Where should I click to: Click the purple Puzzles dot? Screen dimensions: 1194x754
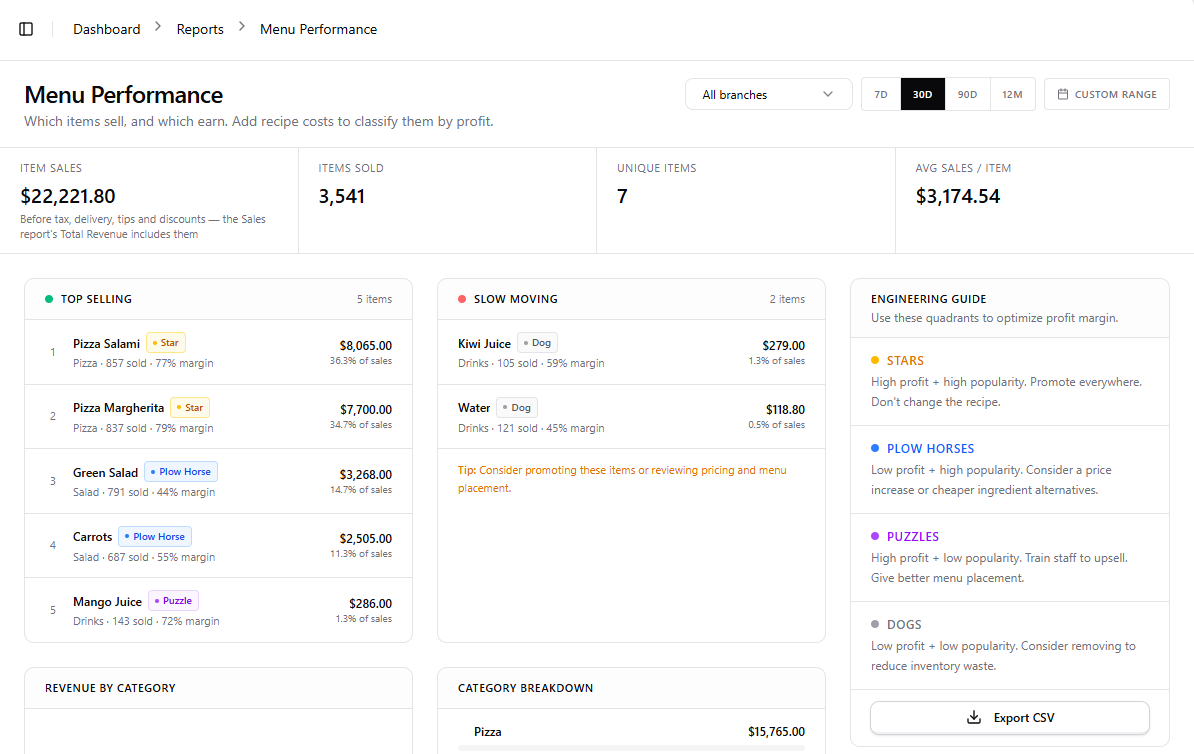point(875,536)
